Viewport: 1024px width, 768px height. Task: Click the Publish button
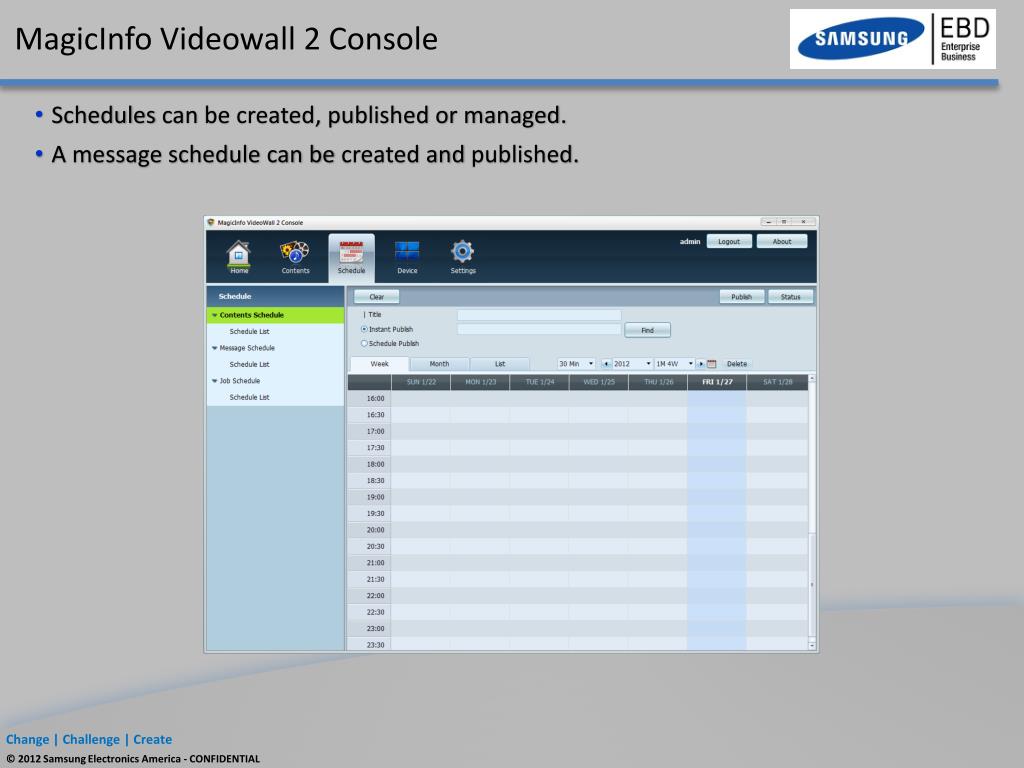point(741,296)
